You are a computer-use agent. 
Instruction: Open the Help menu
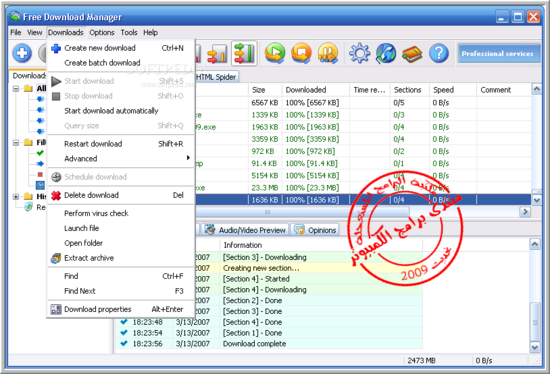[150, 33]
